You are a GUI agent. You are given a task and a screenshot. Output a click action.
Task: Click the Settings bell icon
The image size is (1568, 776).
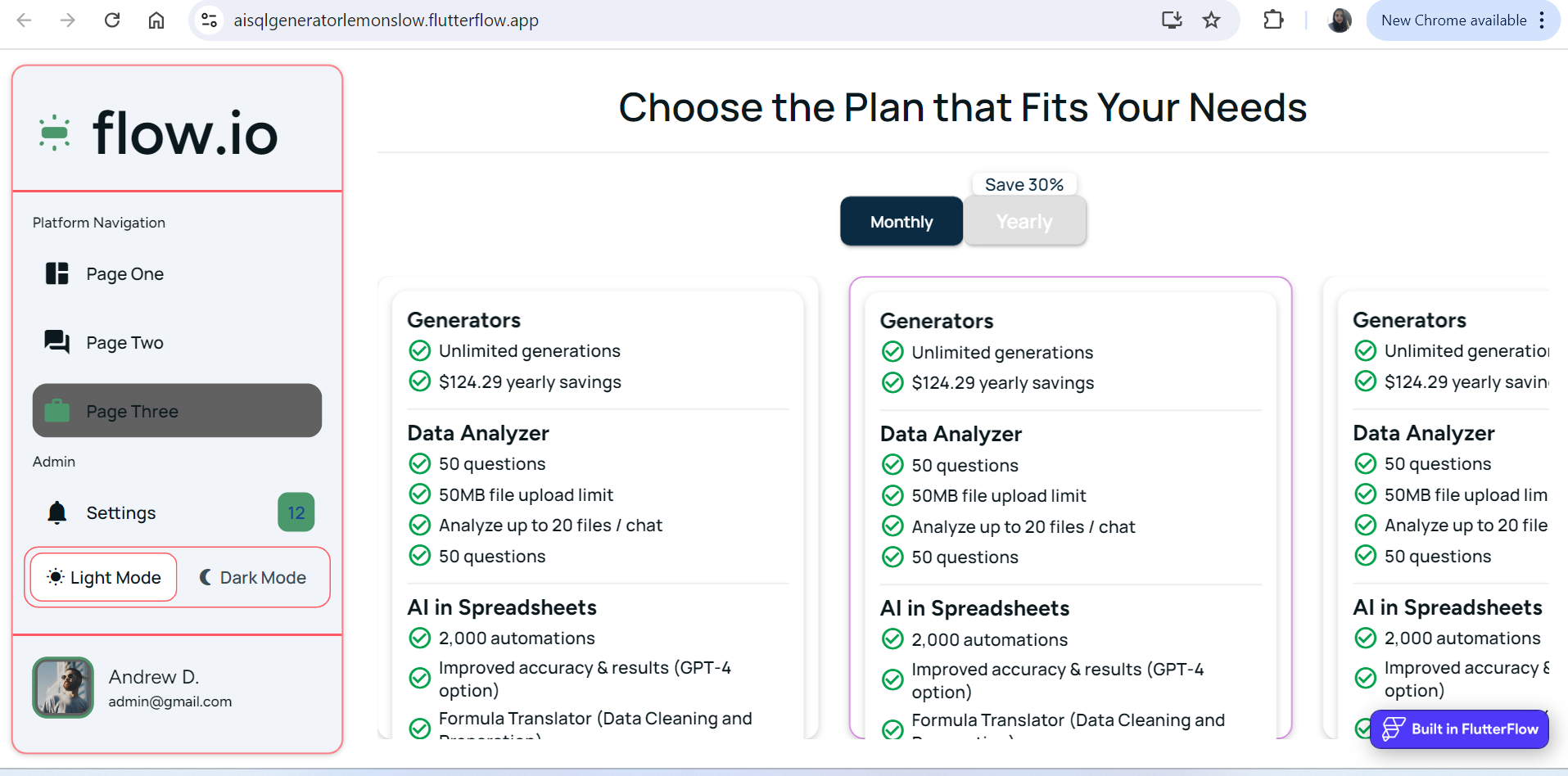[57, 513]
